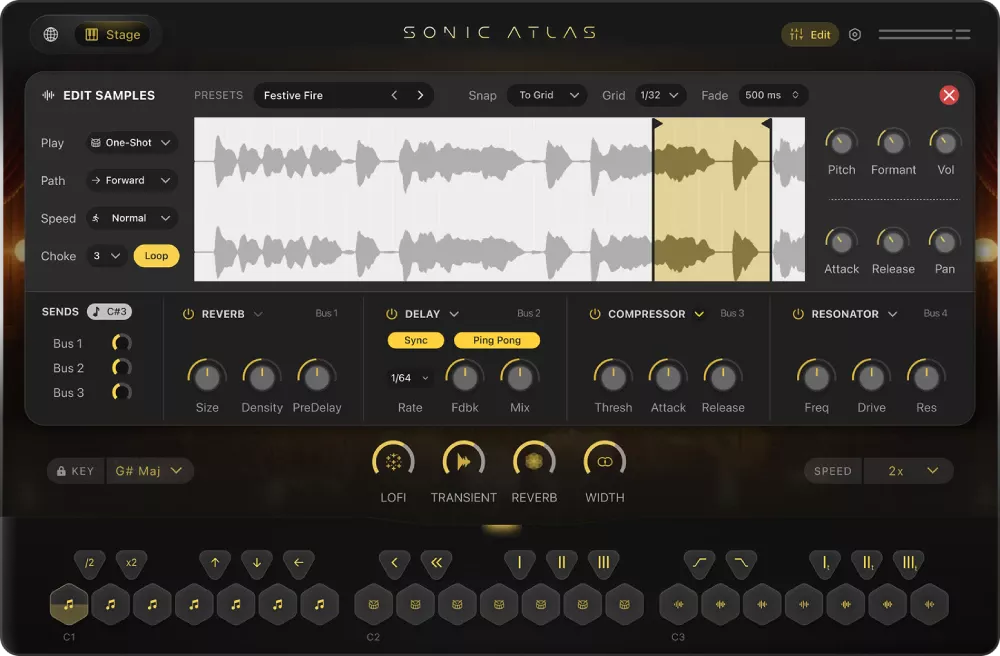
Task: Activate the WIDTH effect icon
Action: tap(604, 462)
